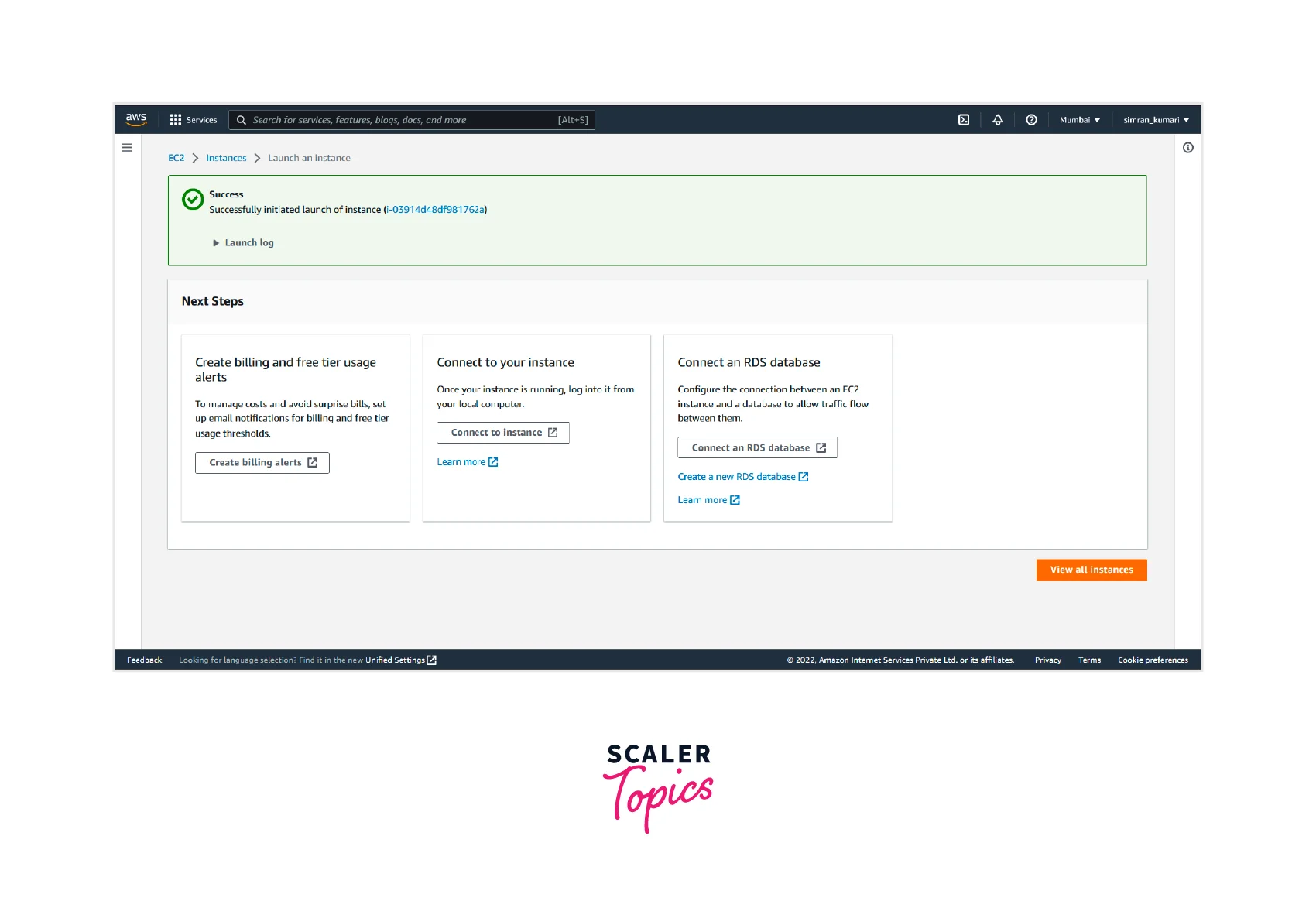Open the Services grid menu
Image resolution: width=1316 pixels, height=908 pixels.
pyautogui.click(x=194, y=120)
